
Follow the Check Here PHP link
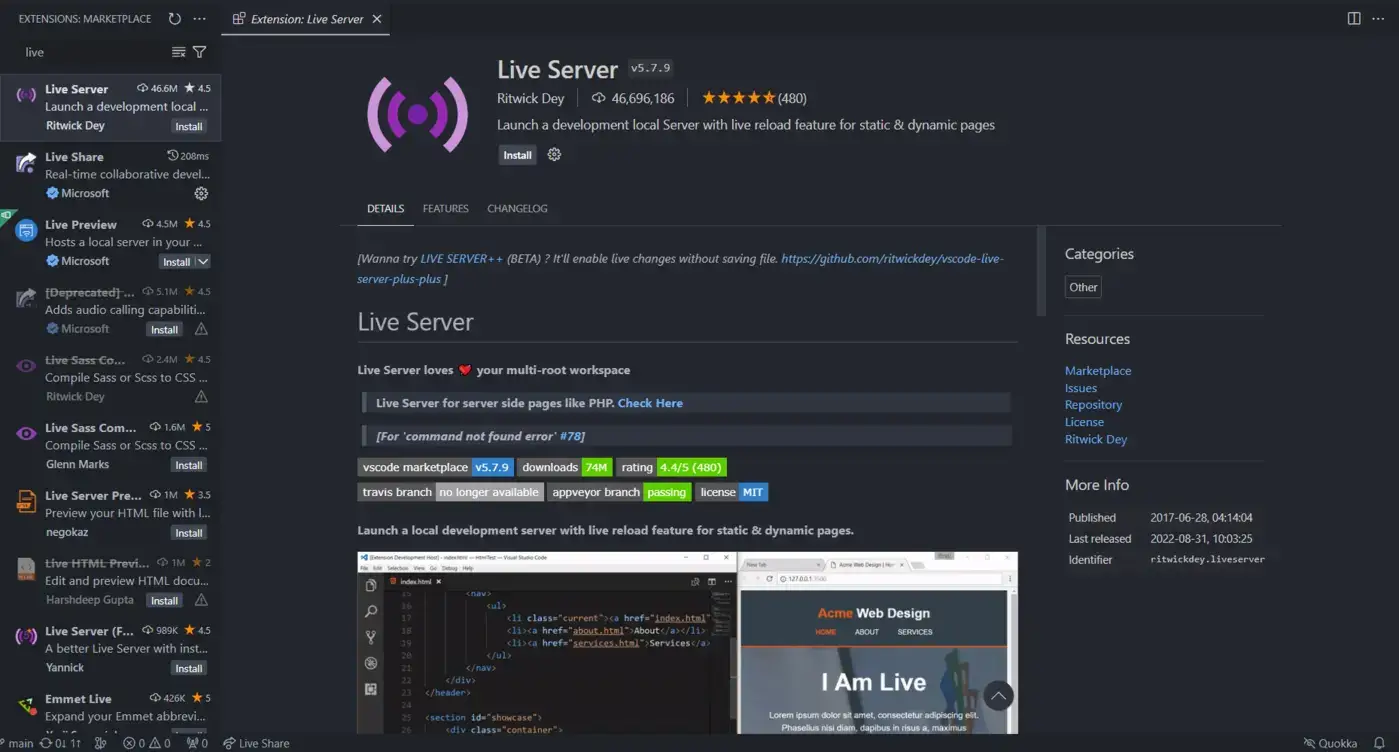pyautogui.click(x=650, y=403)
